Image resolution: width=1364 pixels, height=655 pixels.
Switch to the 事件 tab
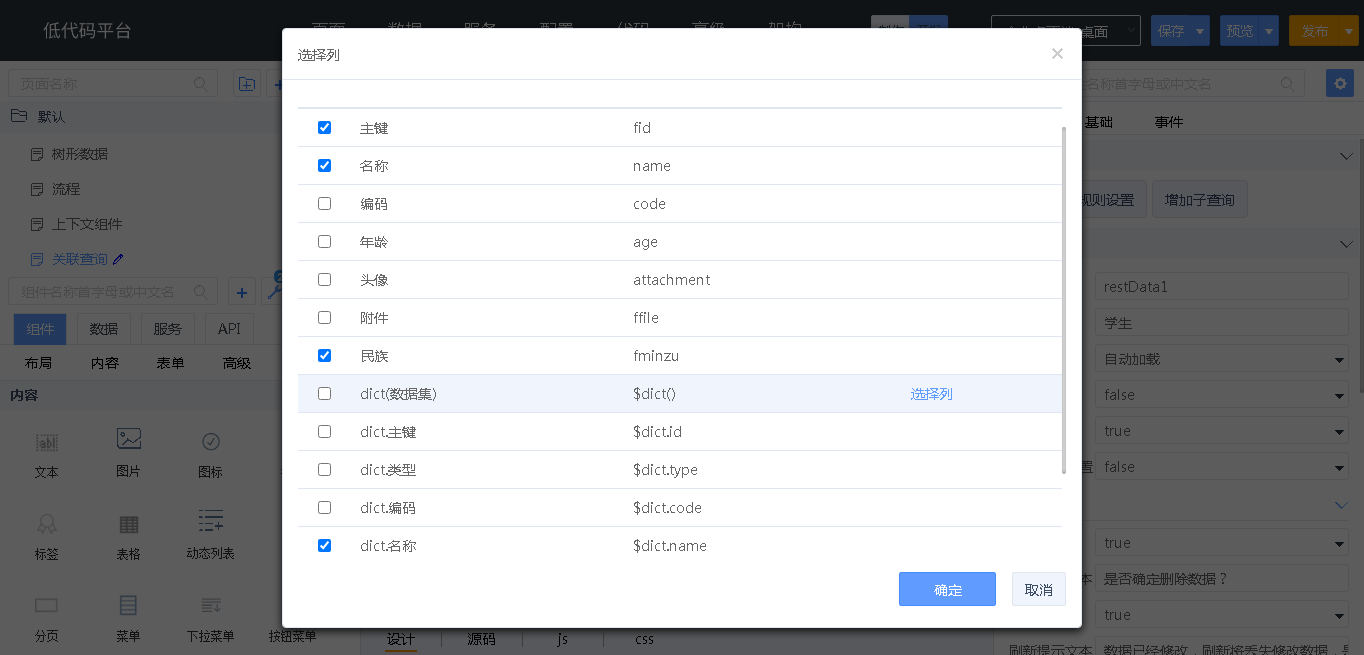pyautogui.click(x=1168, y=122)
